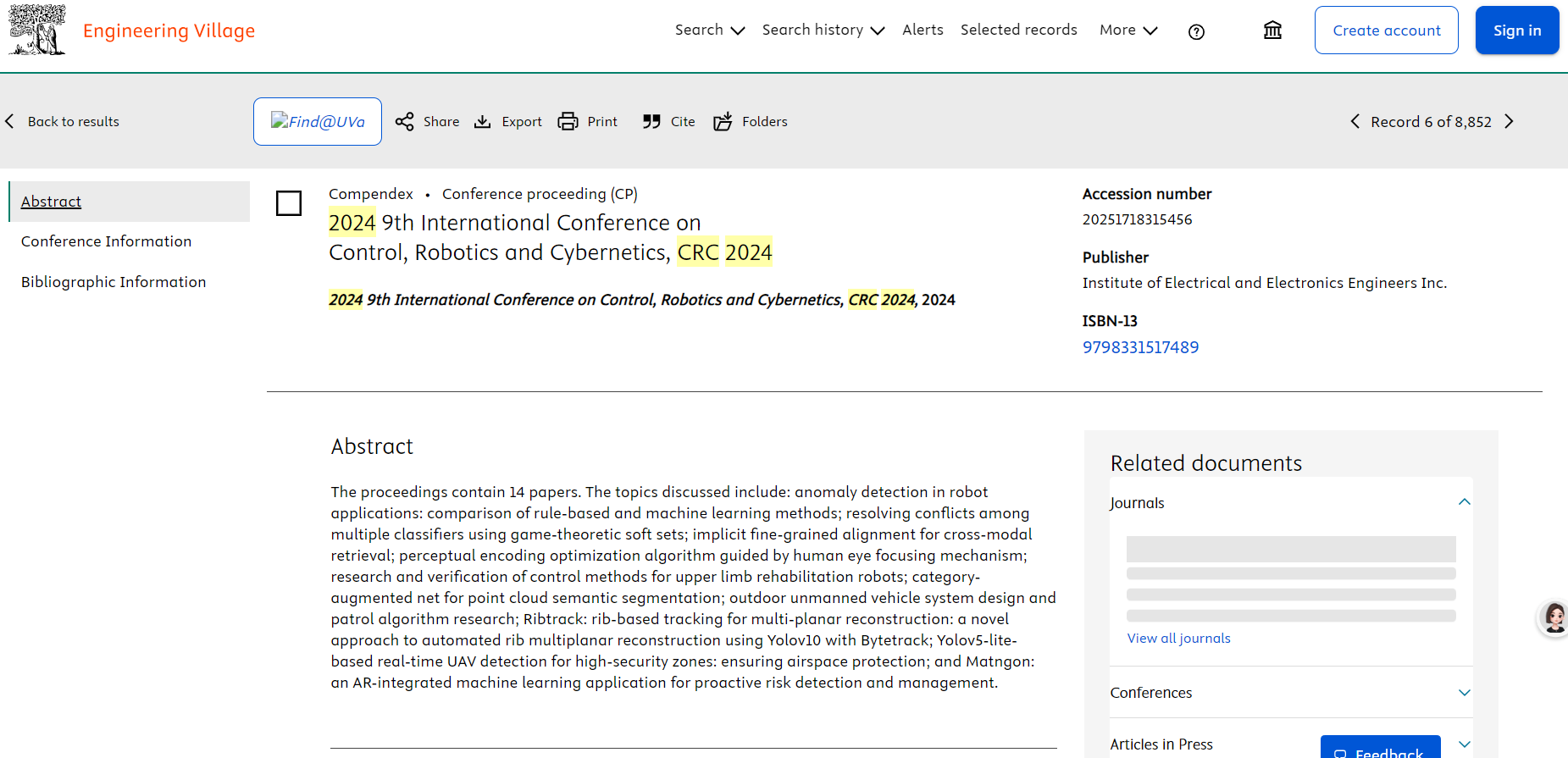
Task: Open the chat assistant avatar
Action: (1554, 618)
